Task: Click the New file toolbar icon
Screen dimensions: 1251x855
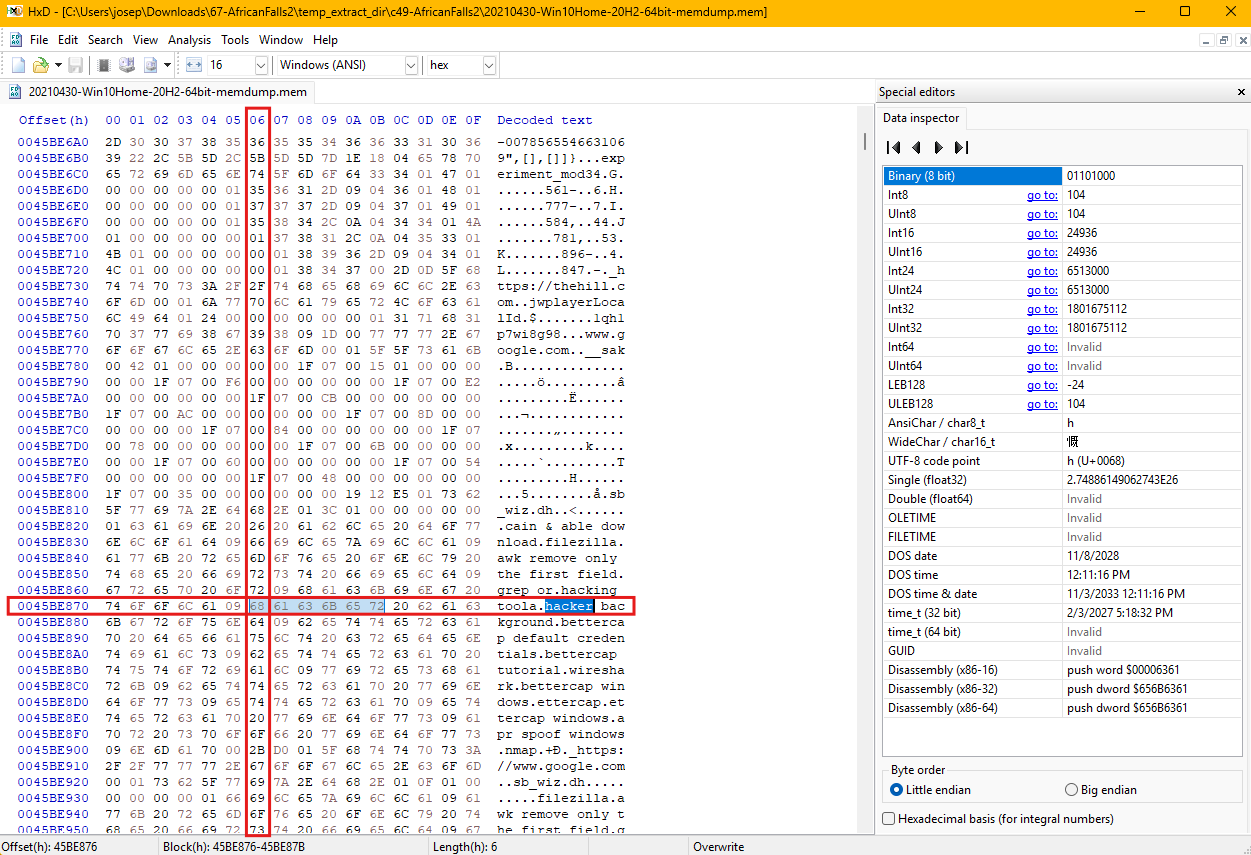Action: (18, 65)
